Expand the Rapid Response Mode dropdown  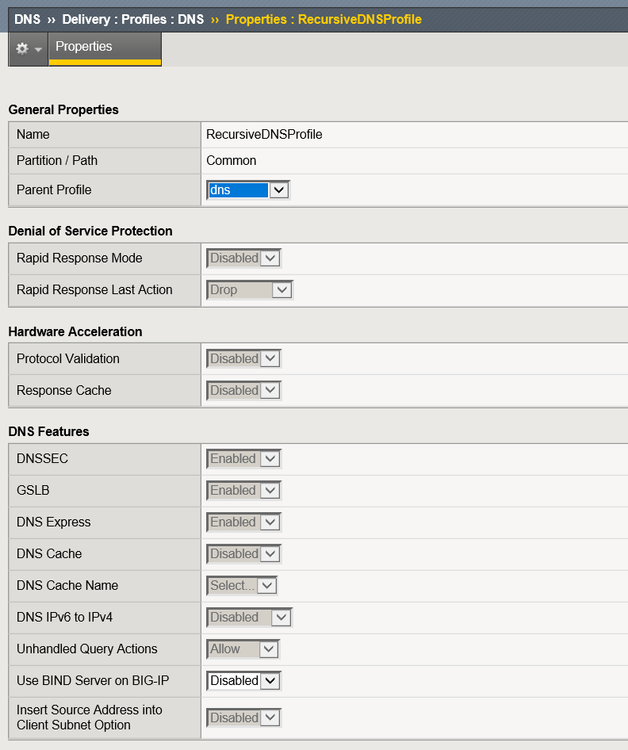244,258
